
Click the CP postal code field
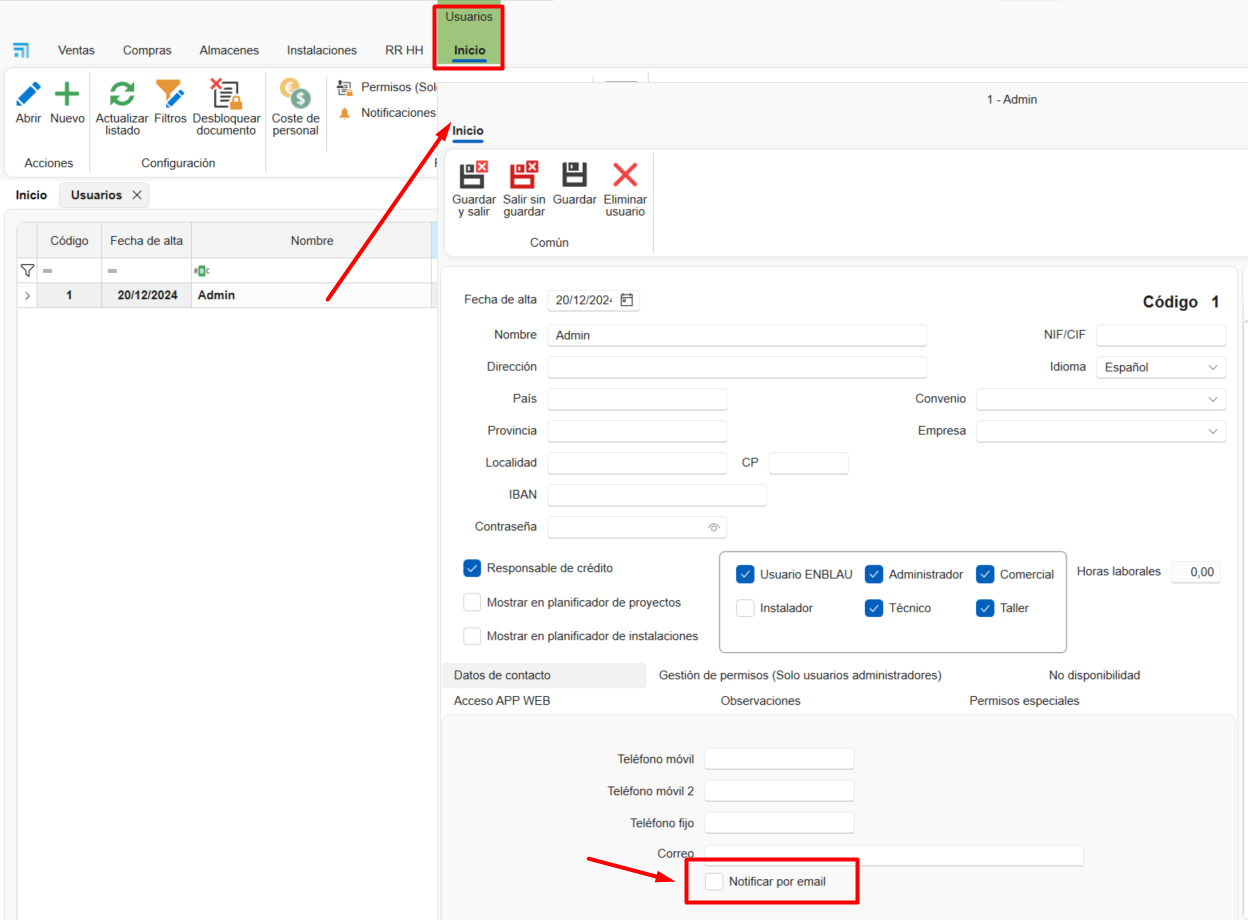[808, 463]
